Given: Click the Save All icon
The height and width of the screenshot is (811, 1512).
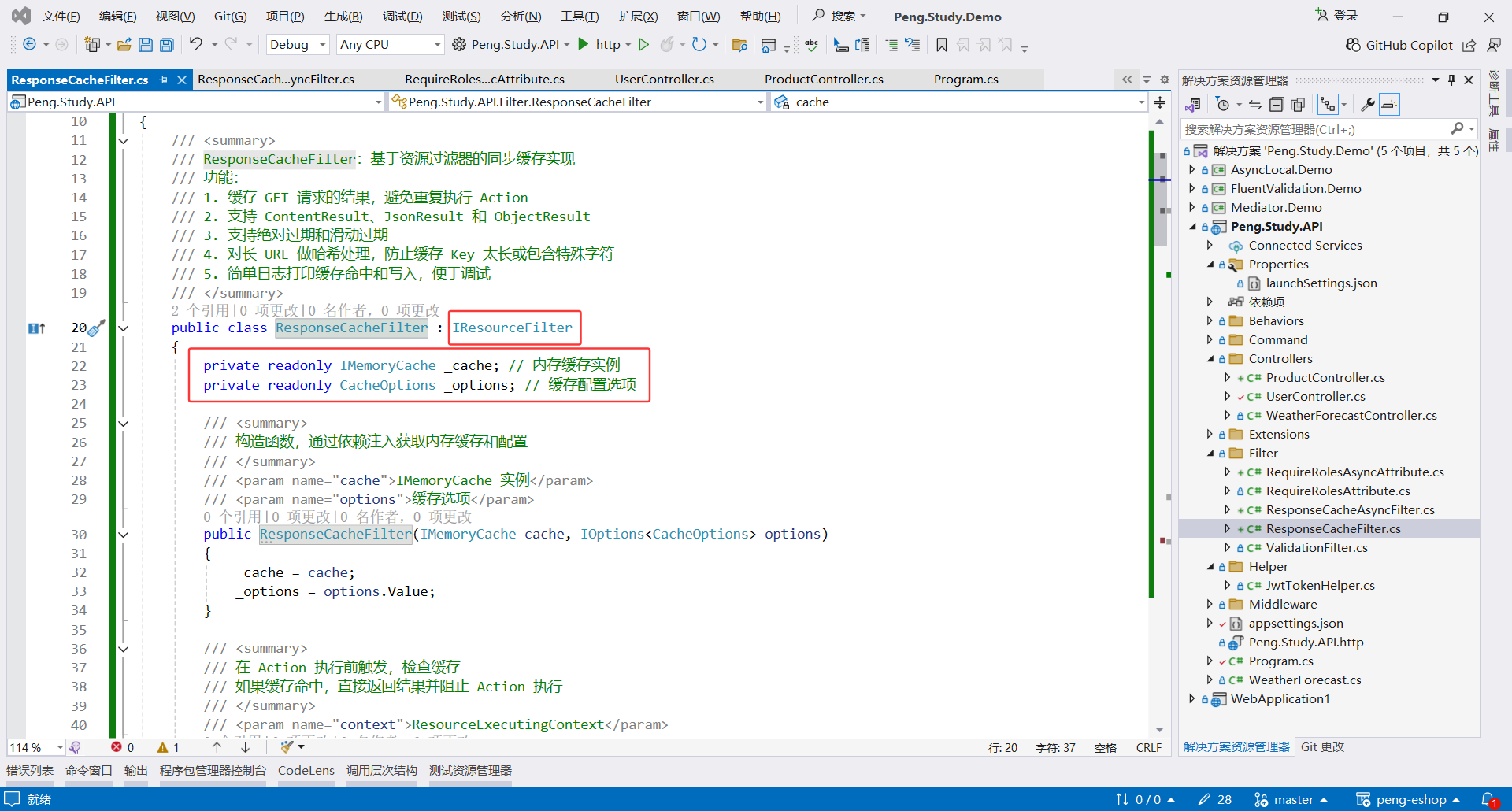Looking at the screenshot, I should pyautogui.click(x=166, y=44).
